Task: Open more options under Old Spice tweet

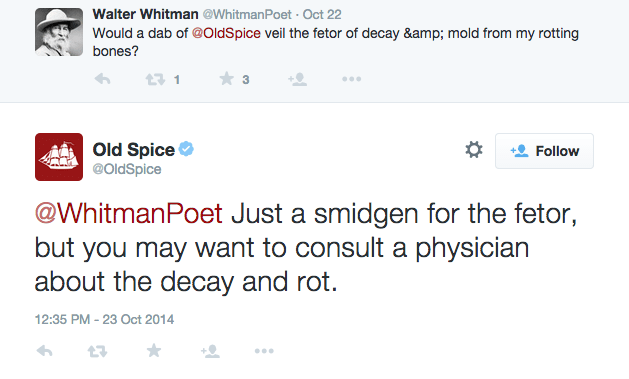Action: click(x=264, y=351)
